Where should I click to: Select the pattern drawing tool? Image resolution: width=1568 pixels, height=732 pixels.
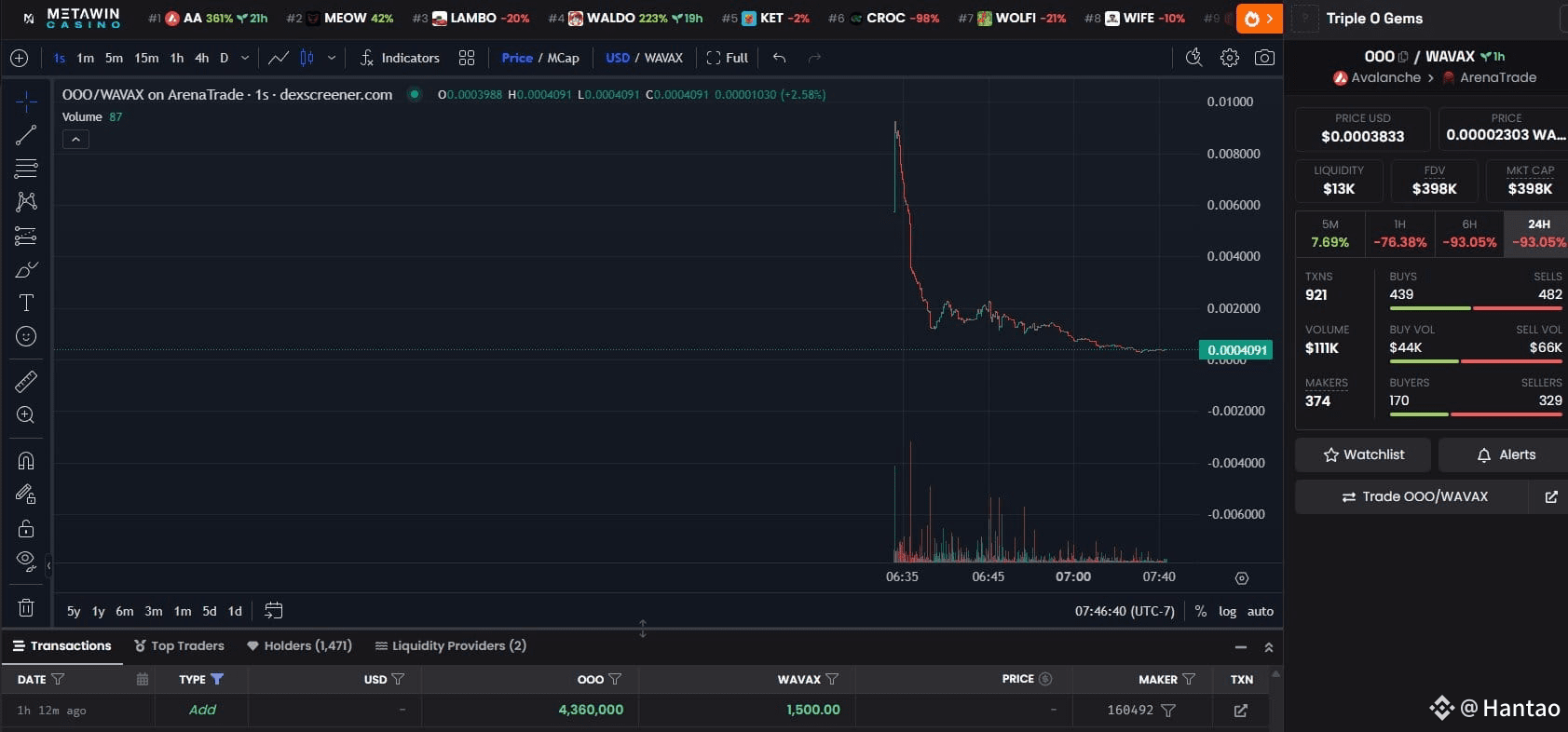coord(26,202)
